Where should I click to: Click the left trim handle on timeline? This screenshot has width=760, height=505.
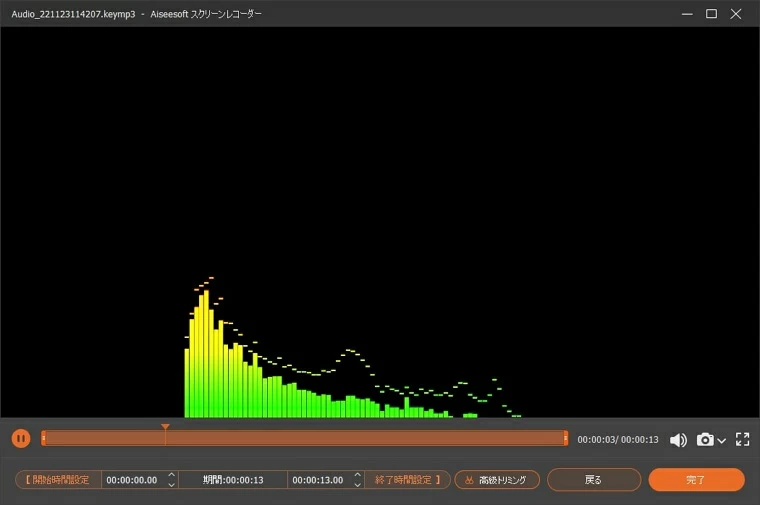tap(43, 438)
